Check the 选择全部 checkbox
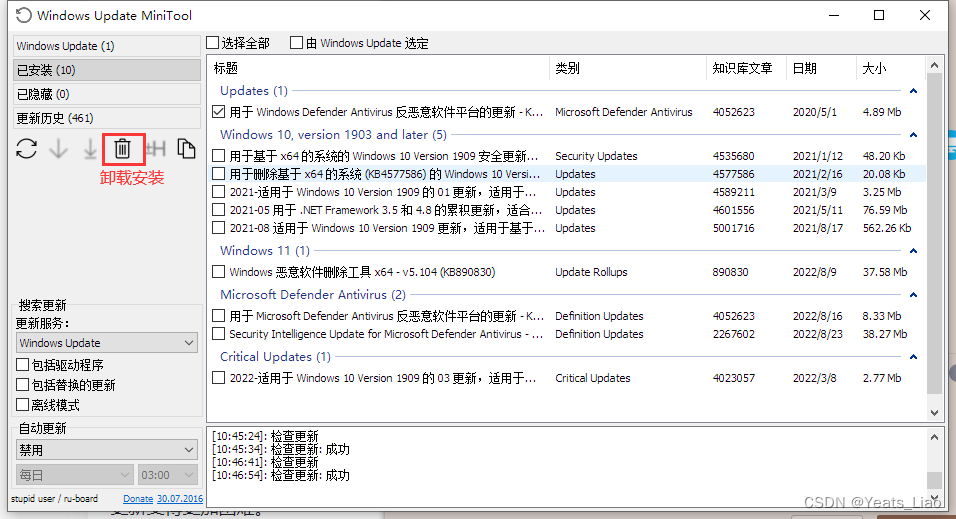This screenshot has height=519, width=956. click(x=213, y=43)
